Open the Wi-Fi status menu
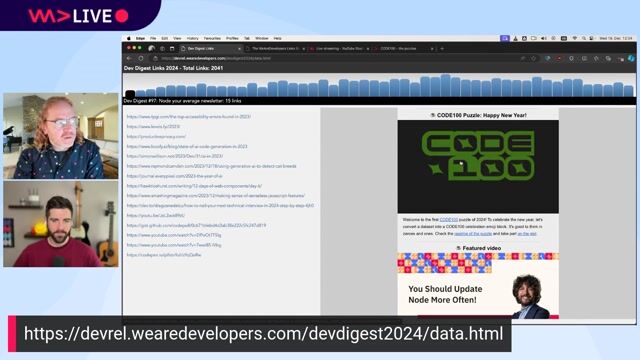Screen dimensions: 640x360 tap(574, 38)
